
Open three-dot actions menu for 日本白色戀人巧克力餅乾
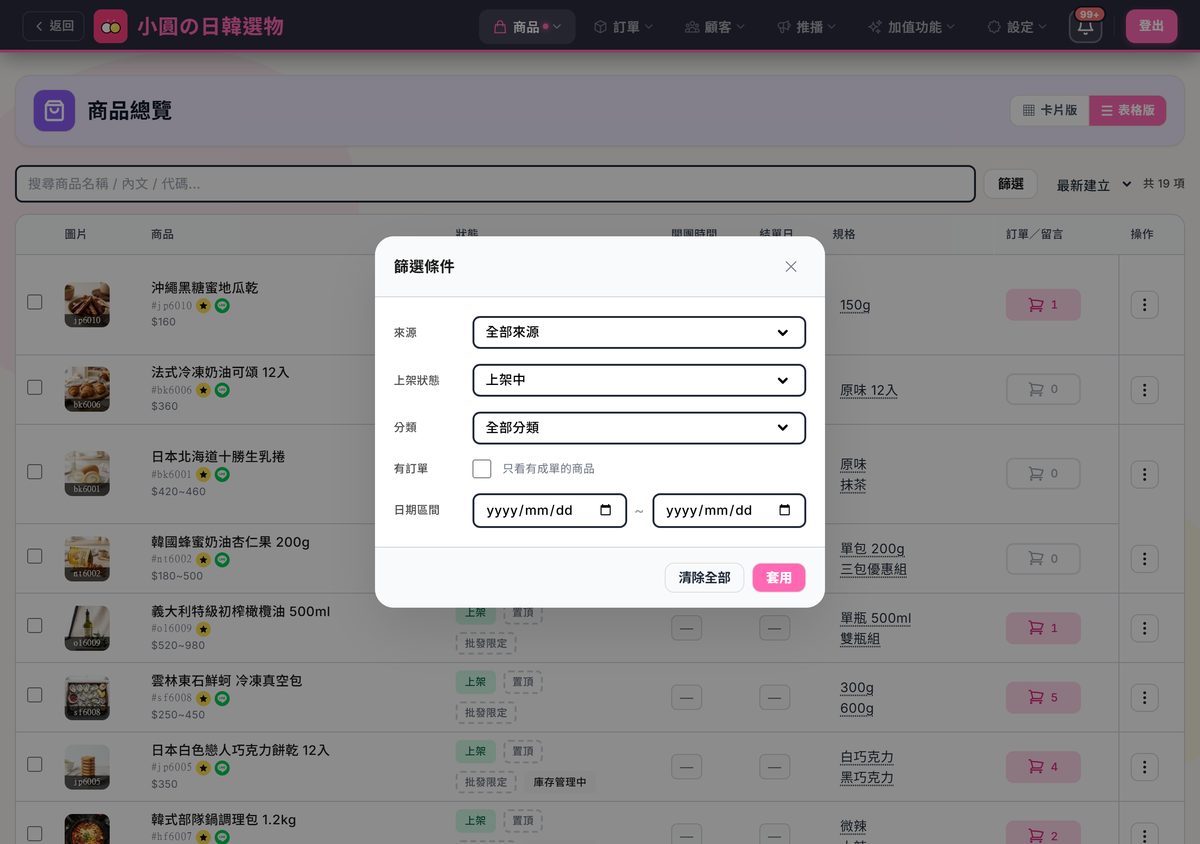[1145, 766]
